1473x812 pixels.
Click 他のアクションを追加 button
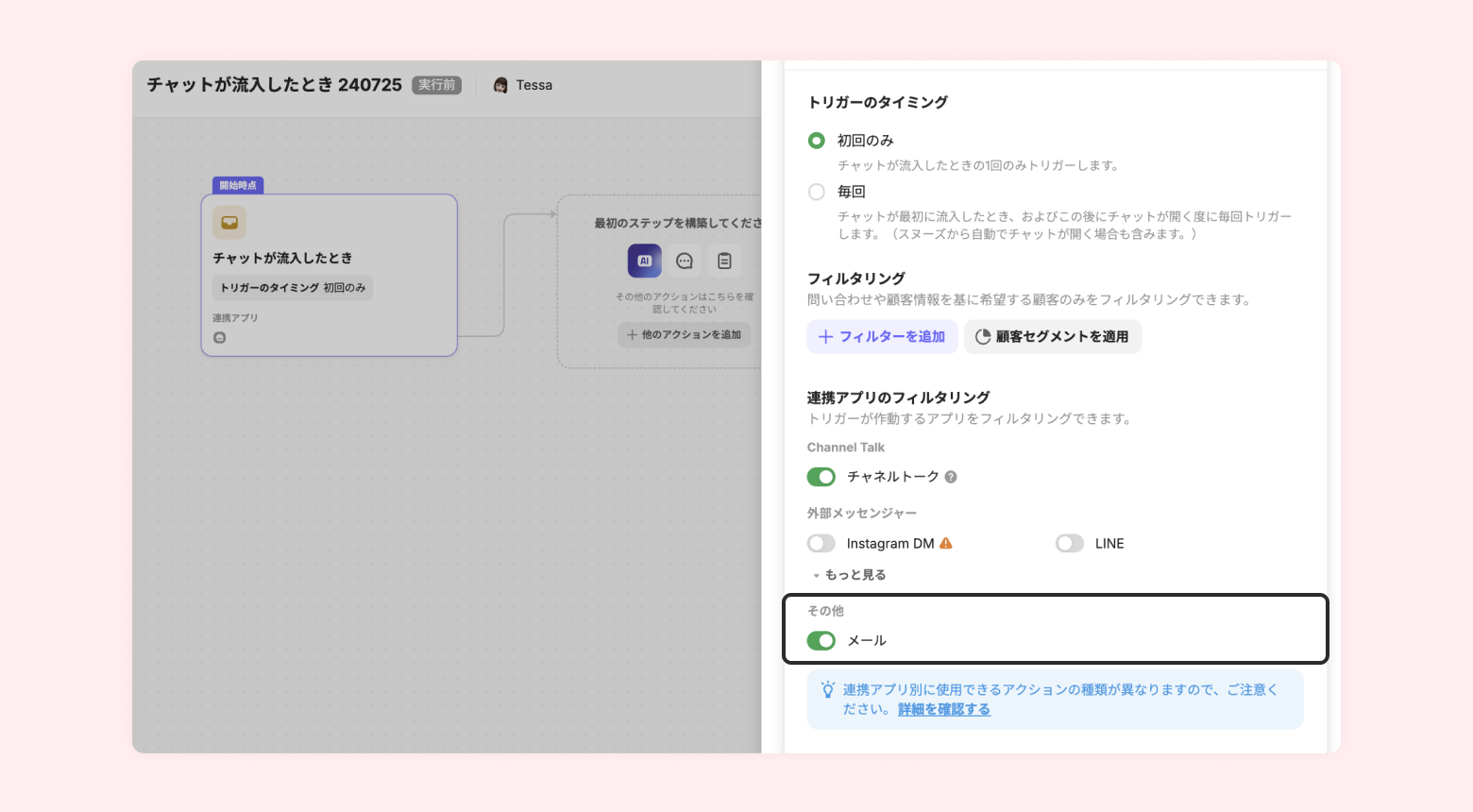pyautogui.click(x=685, y=334)
